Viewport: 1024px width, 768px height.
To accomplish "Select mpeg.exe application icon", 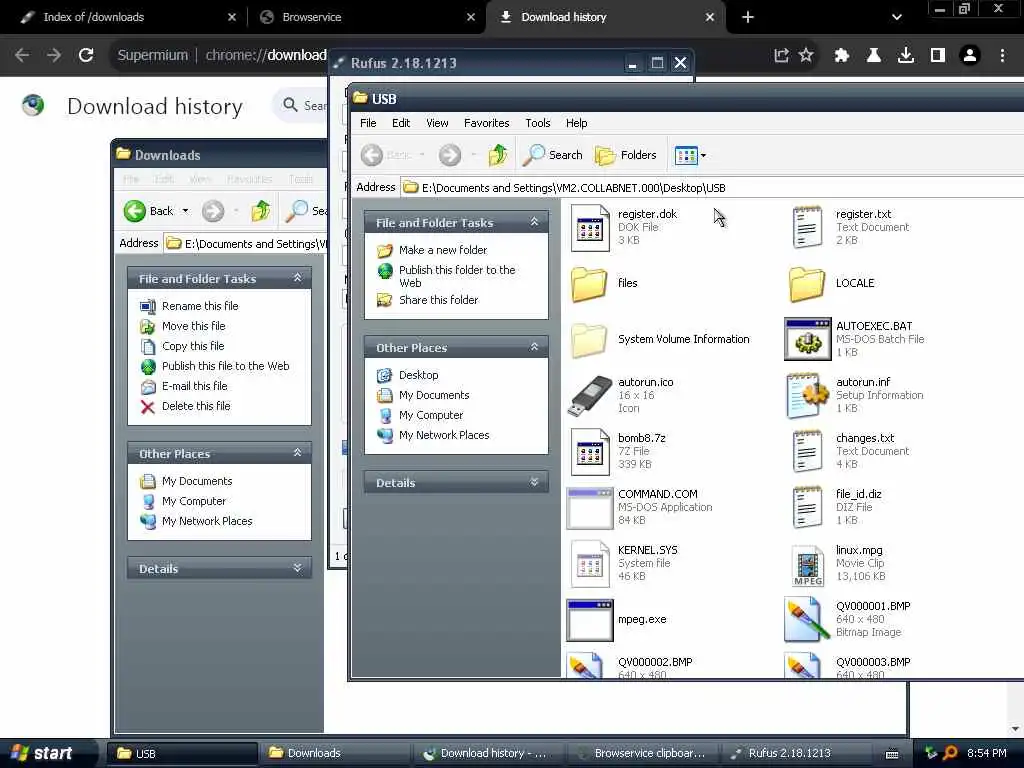I will tap(589, 620).
